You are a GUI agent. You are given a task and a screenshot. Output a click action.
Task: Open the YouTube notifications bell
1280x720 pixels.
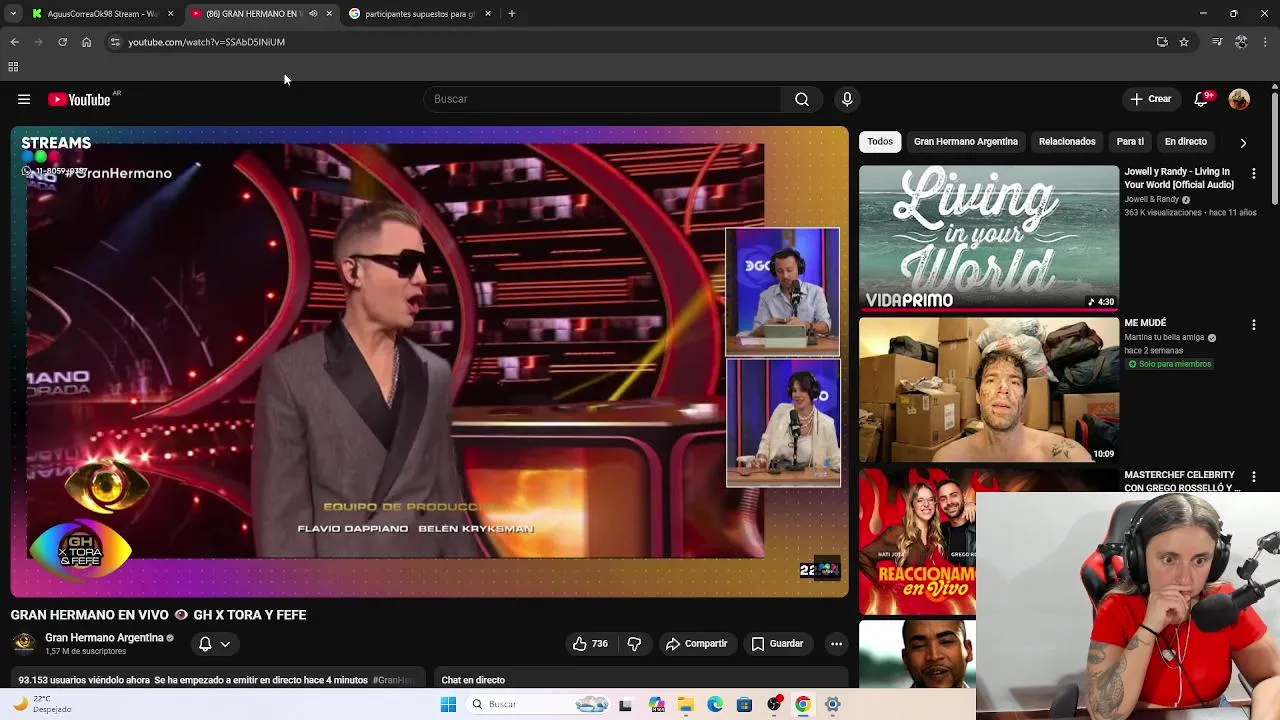pyautogui.click(x=1201, y=99)
